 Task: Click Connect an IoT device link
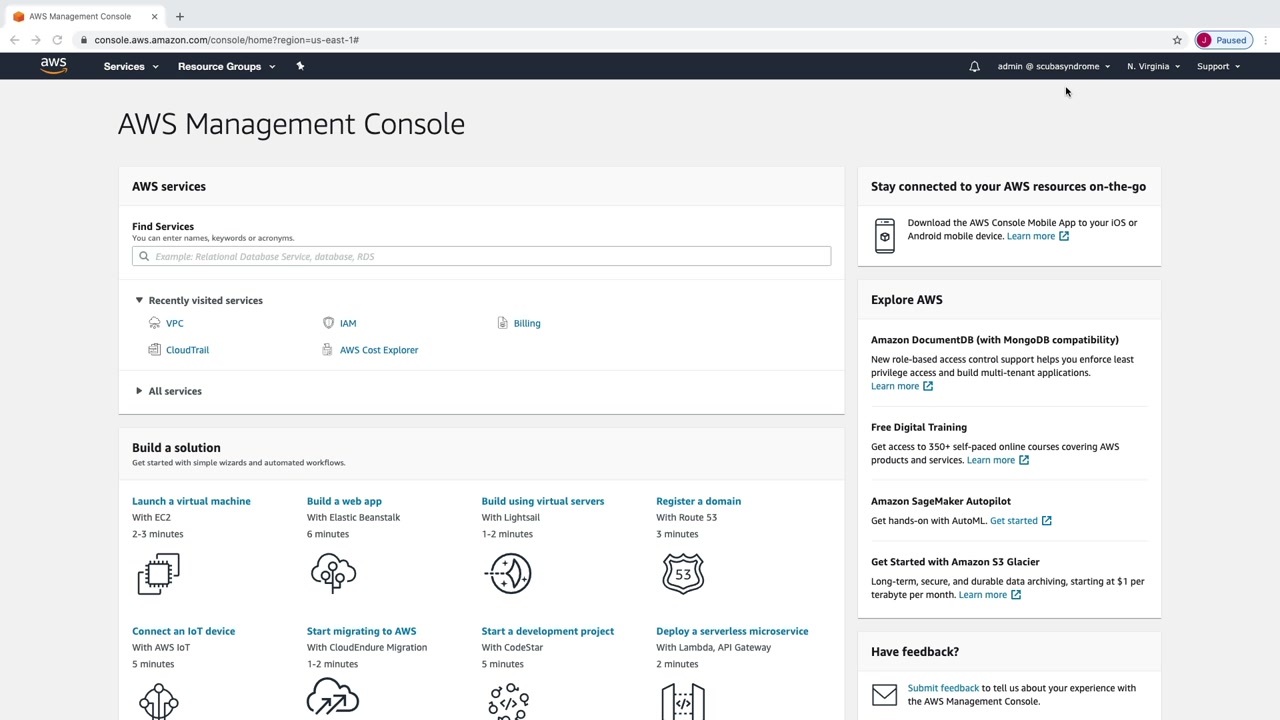183,631
